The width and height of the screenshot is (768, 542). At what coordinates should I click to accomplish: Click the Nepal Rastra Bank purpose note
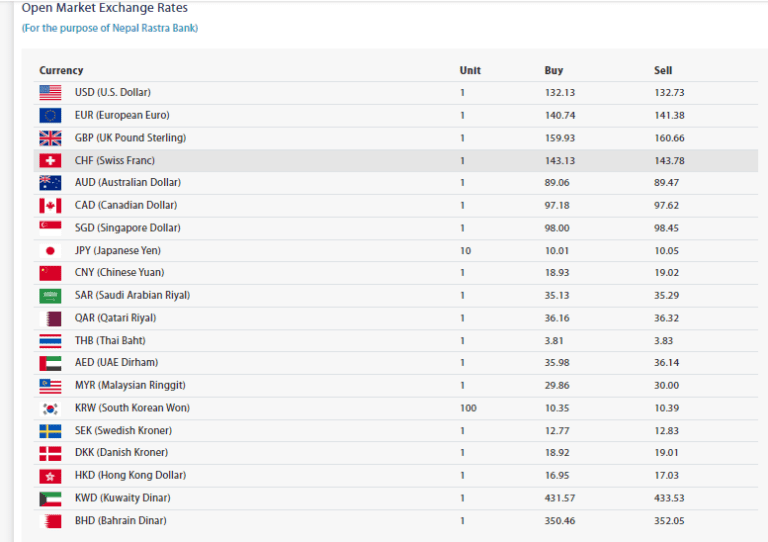(110, 28)
